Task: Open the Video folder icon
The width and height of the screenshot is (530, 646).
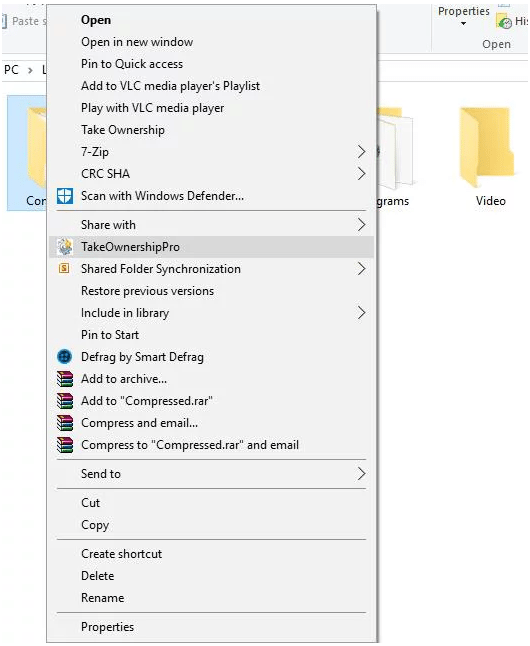Action: (487, 147)
